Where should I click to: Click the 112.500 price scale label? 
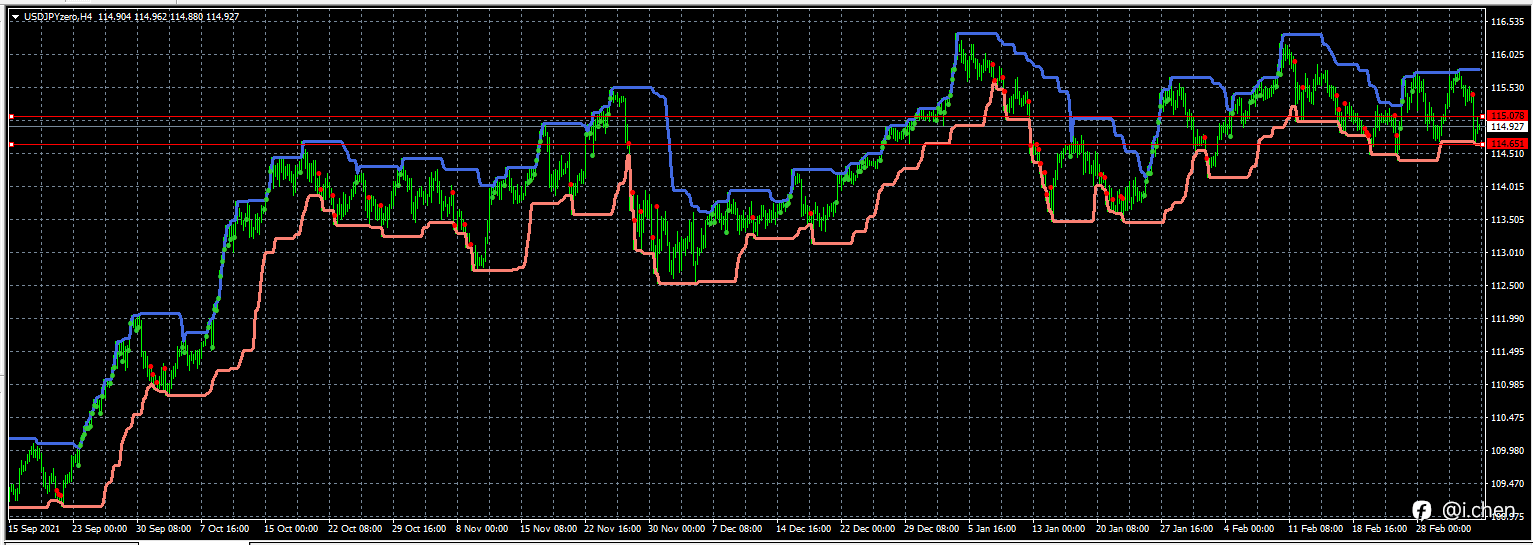(x=1506, y=285)
